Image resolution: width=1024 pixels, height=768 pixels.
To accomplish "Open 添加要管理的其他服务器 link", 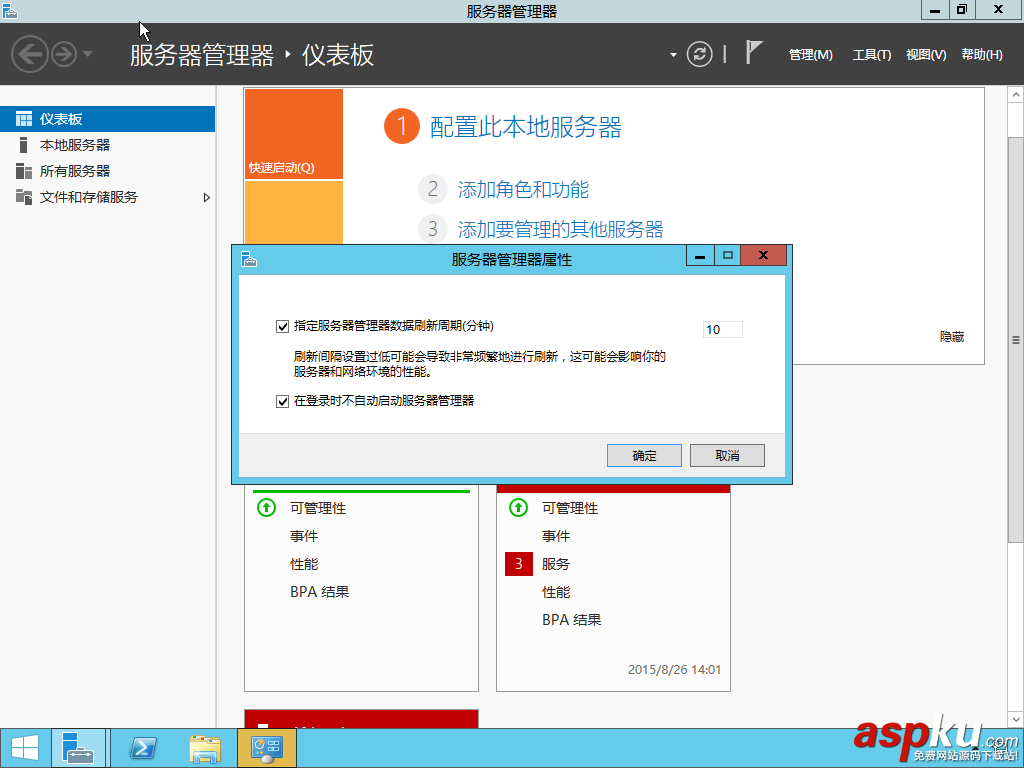I will 560,229.
